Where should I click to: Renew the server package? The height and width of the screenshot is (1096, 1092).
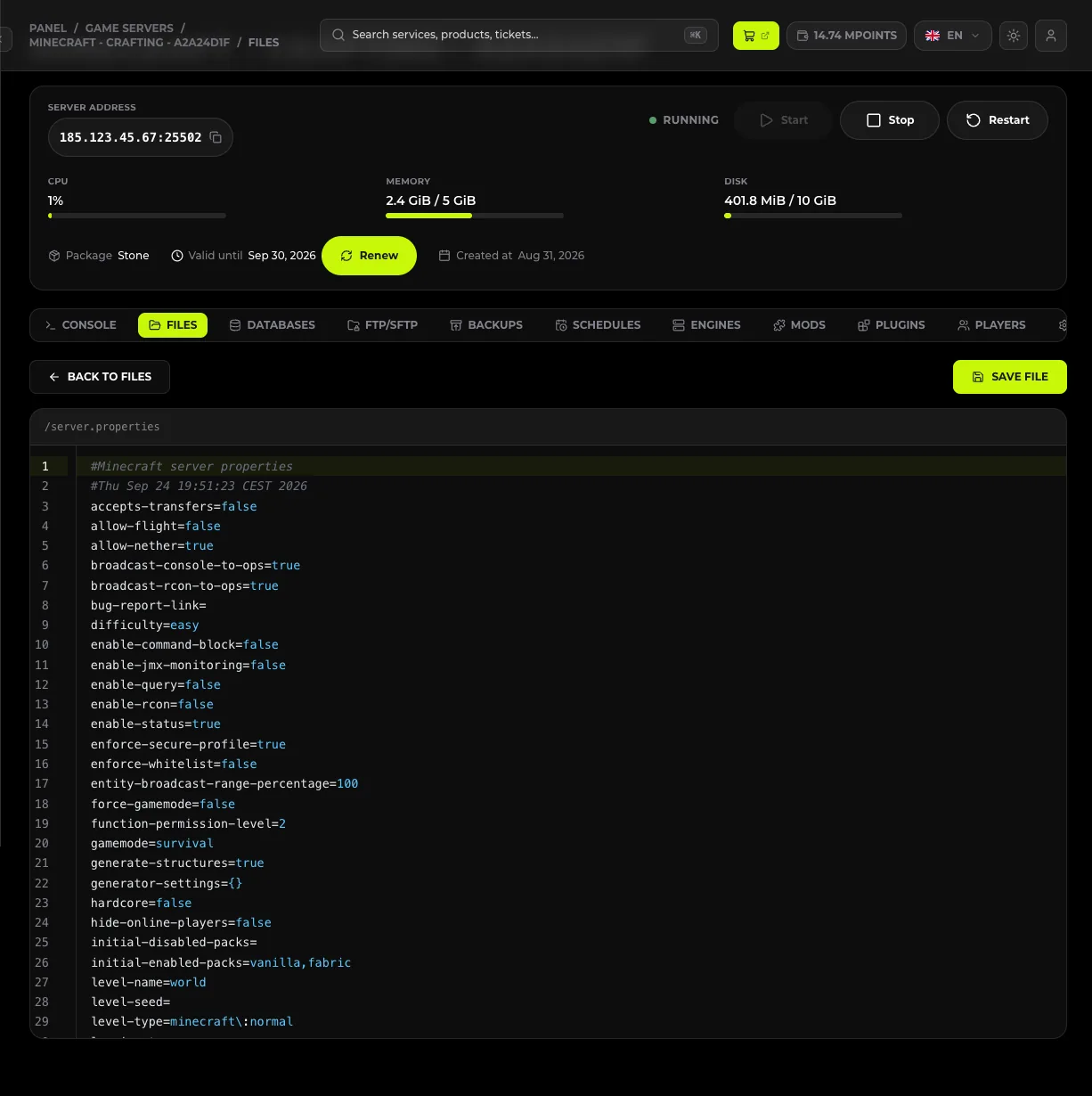[x=369, y=256]
